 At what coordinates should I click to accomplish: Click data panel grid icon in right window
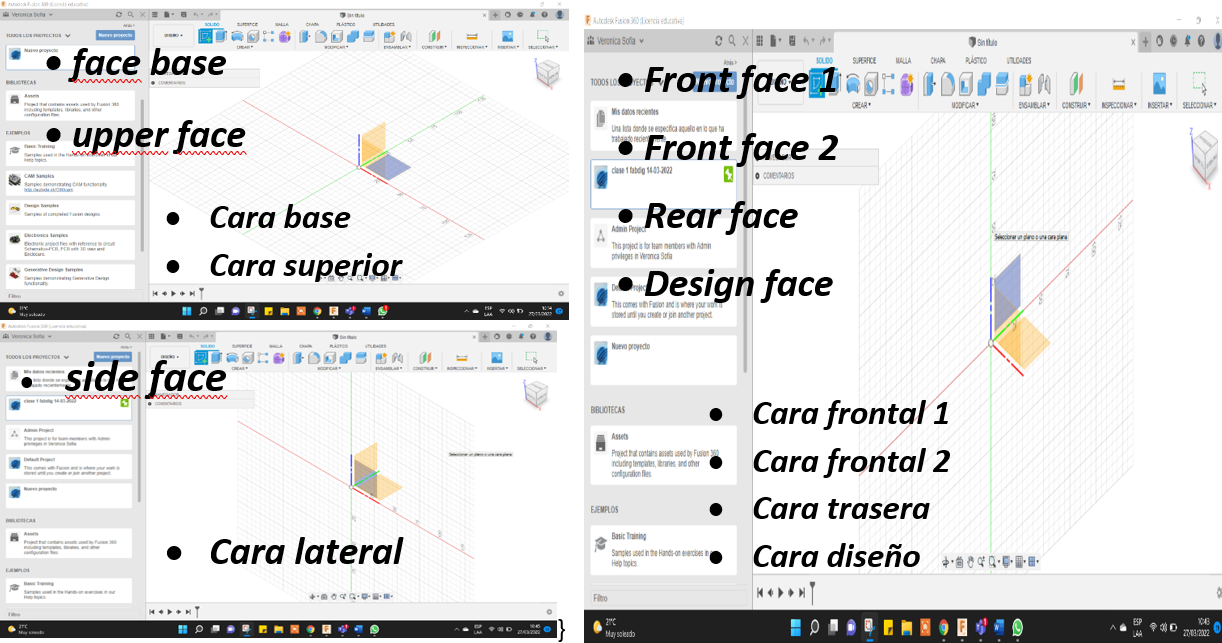point(759,42)
